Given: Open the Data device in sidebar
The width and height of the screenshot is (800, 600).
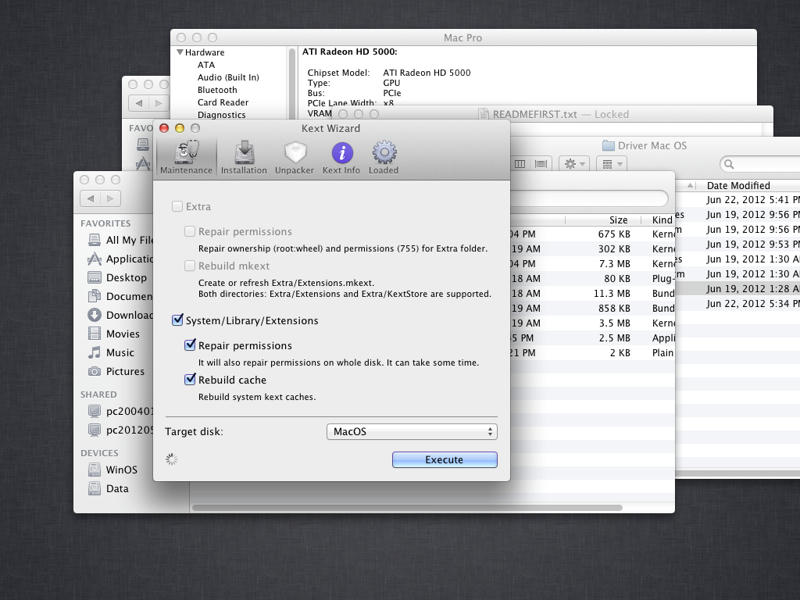Looking at the screenshot, I should [x=108, y=488].
